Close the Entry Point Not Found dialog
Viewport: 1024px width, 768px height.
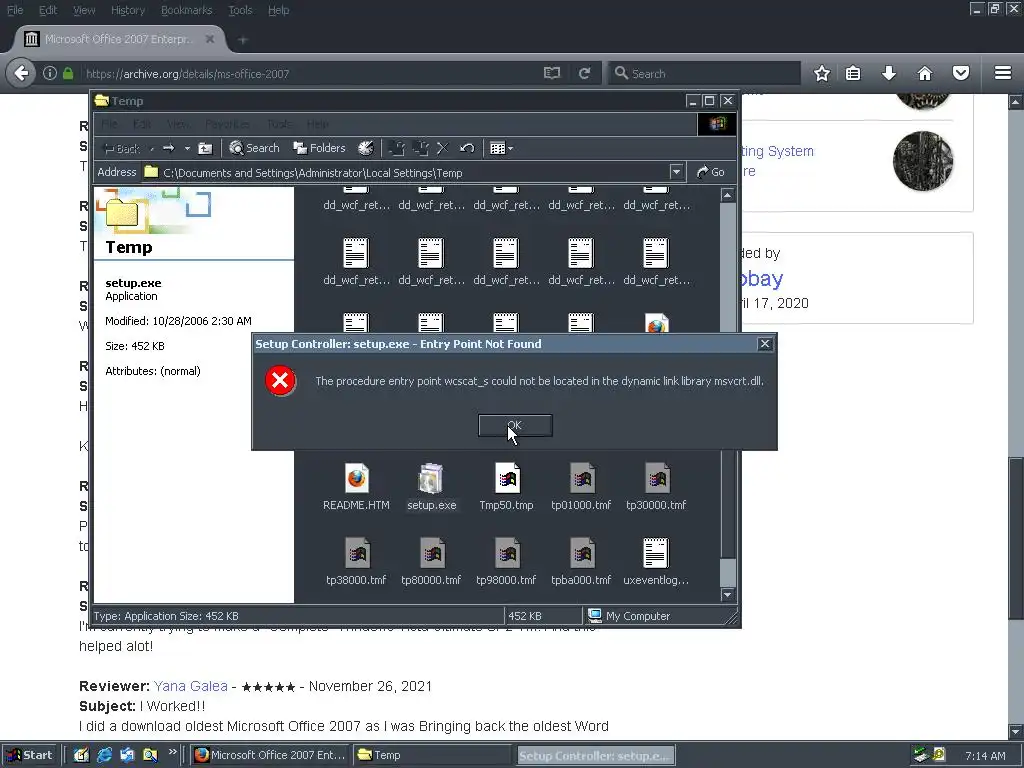[x=765, y=344]
